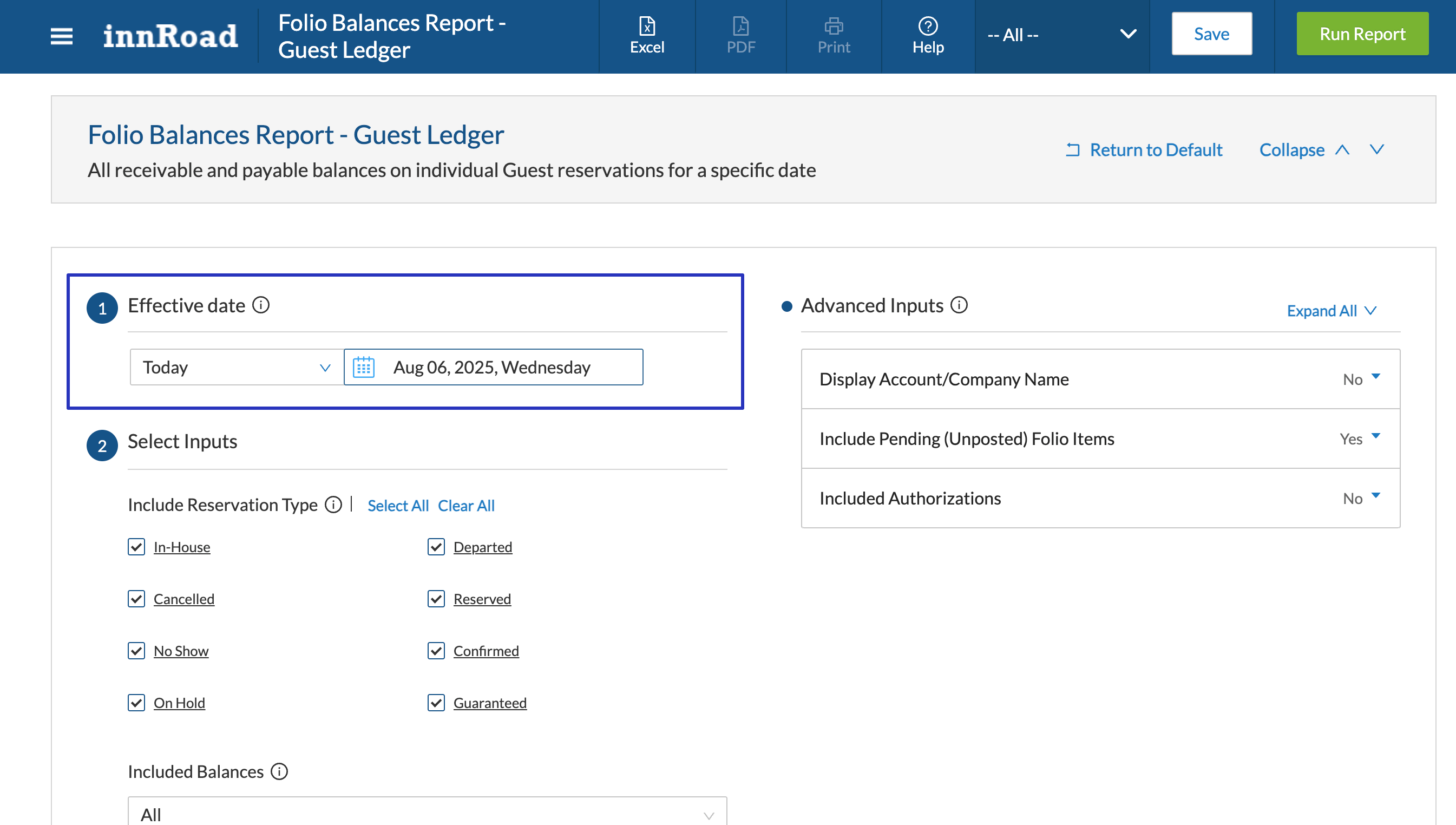Screen dimensions: 1456x825
Task: Click the Run Report button
Action: coord(1361,34)
